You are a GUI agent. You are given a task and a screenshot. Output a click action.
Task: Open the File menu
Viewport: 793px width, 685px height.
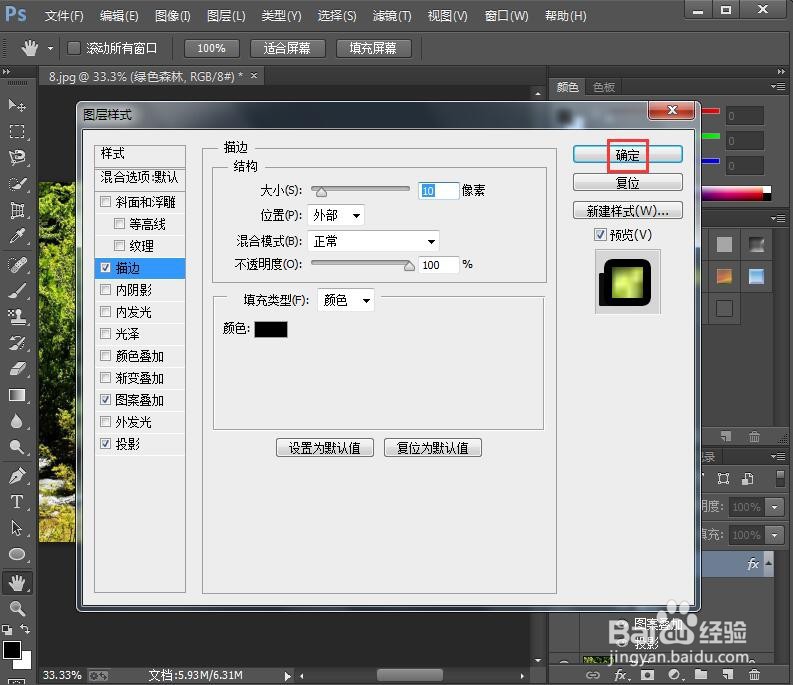(x=64, y=16)
